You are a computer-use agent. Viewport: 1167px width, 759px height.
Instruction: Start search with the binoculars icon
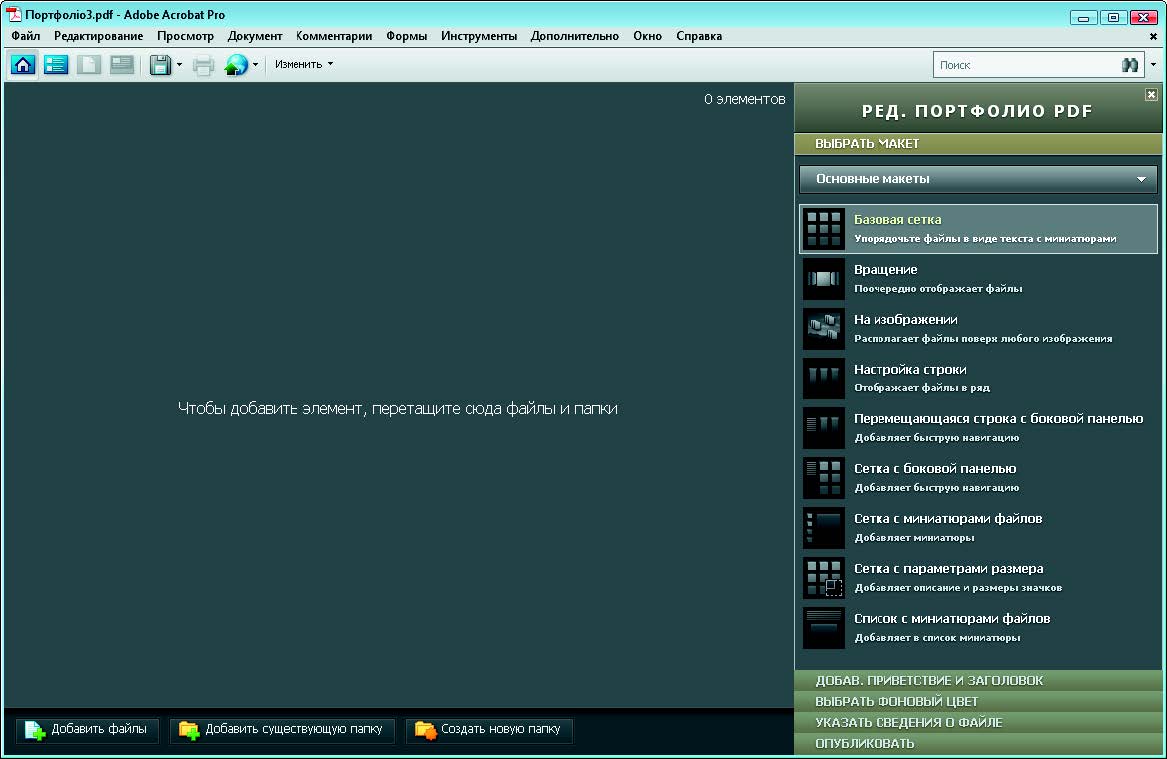1130,65
